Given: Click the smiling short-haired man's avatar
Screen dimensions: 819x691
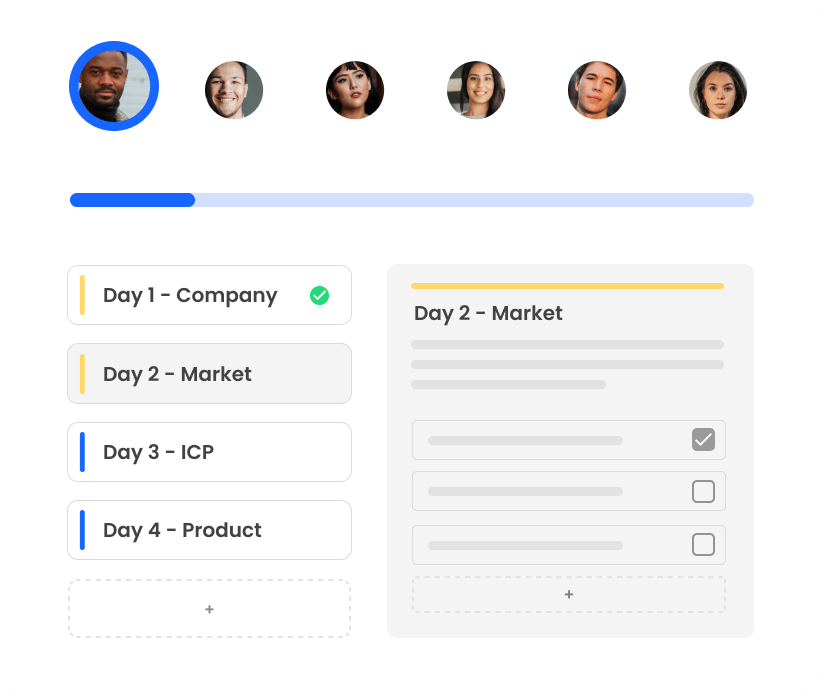Looking at the screenshot, I should (x=234, y=90).
